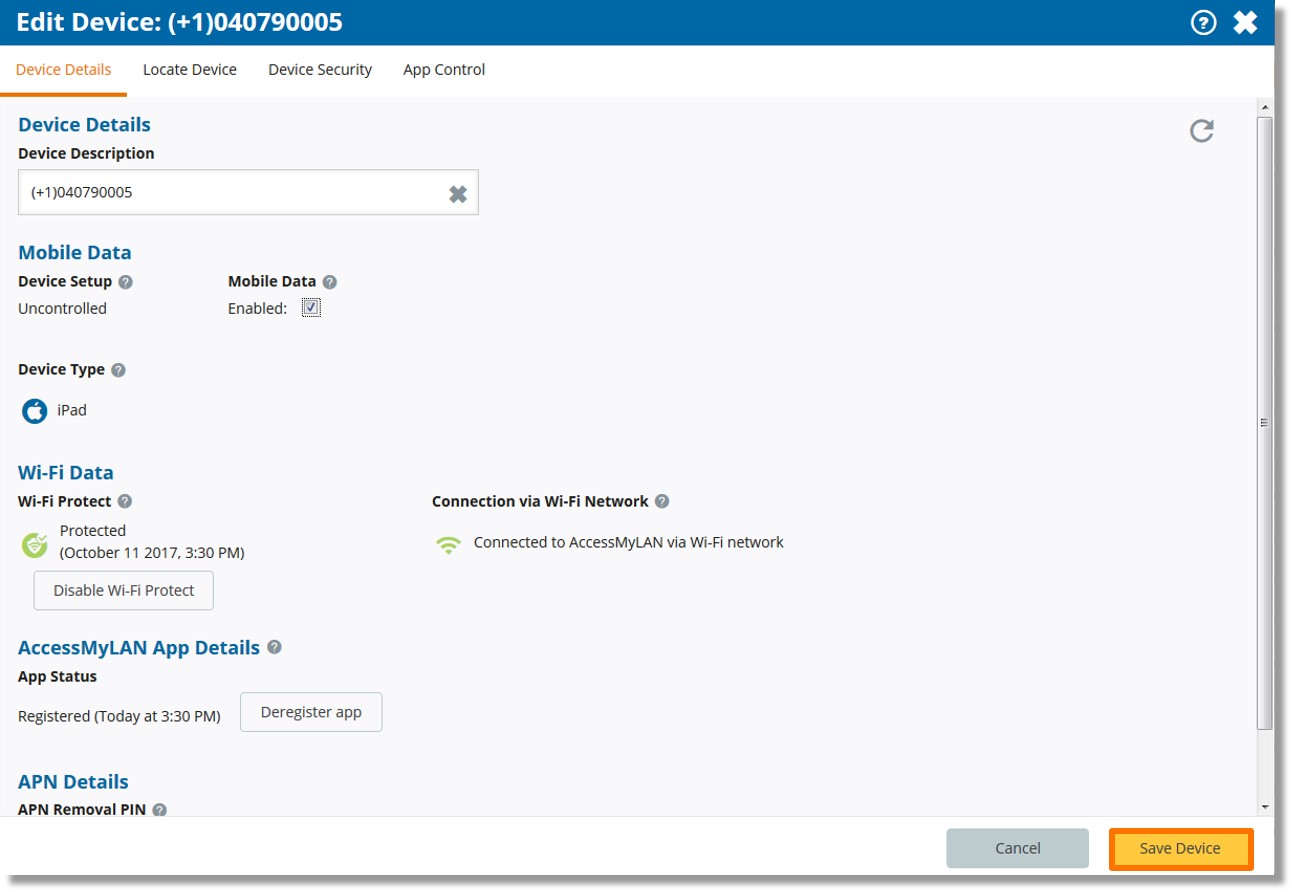Open help for Connection via Wi-Fi Network
The image size is (1293, 893).
(x=661, y=501)
